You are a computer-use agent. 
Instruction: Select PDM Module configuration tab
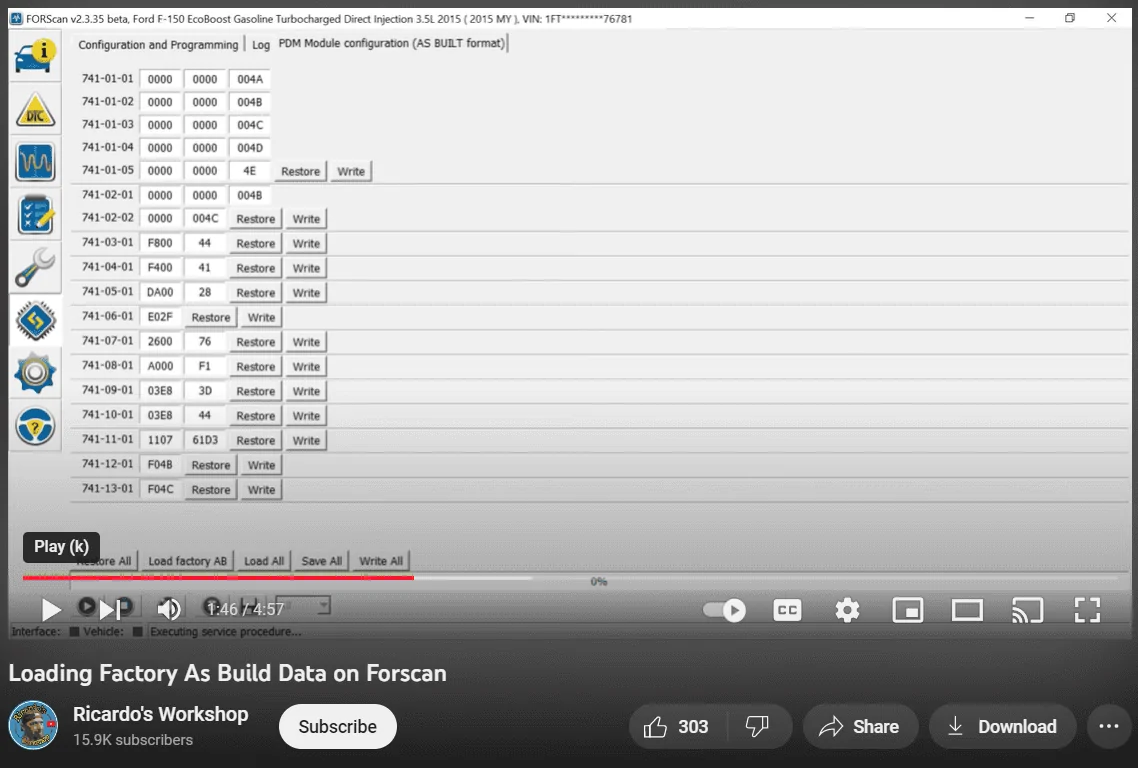392,44
